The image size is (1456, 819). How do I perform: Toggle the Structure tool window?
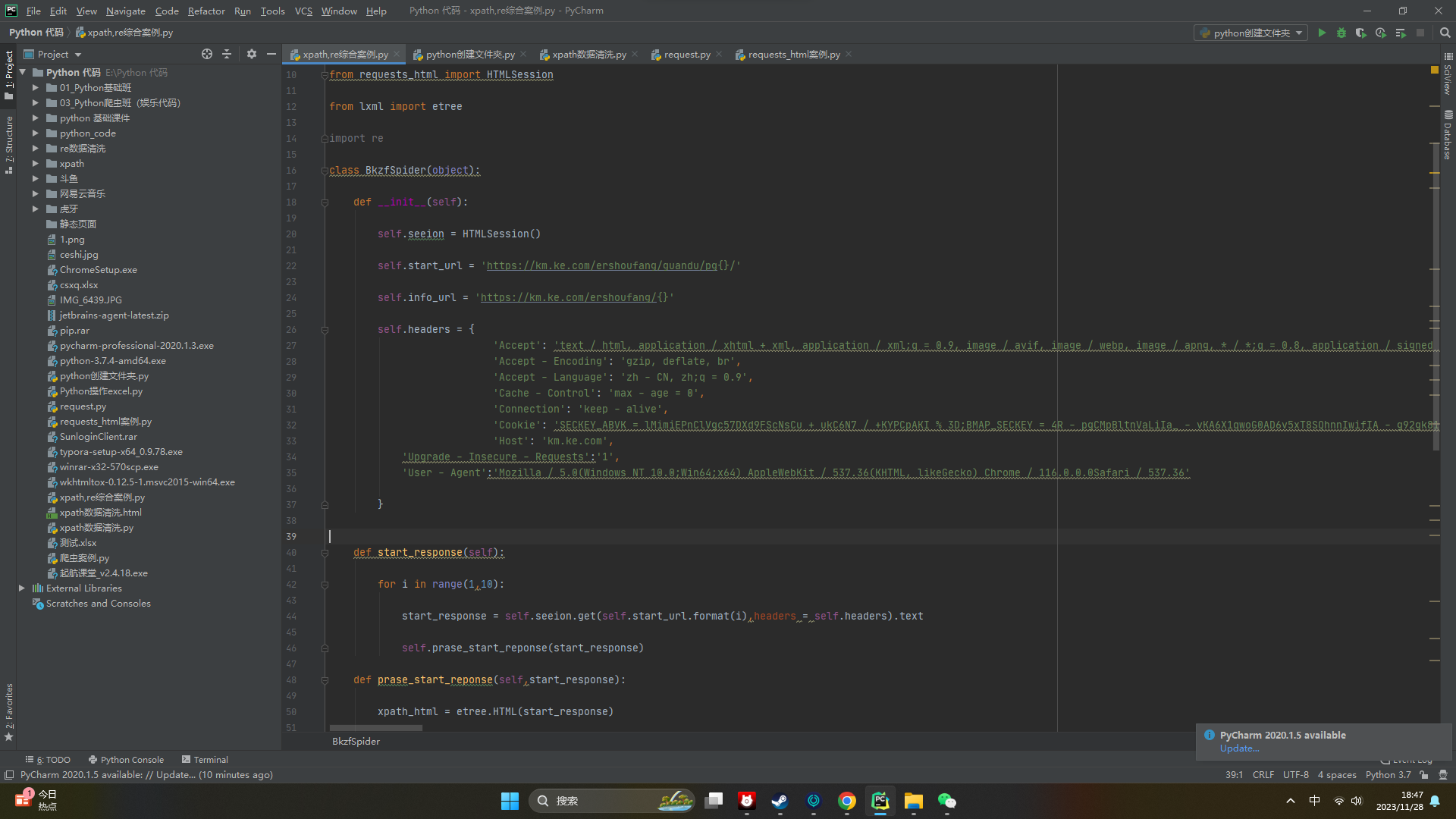tap(9, 144)
